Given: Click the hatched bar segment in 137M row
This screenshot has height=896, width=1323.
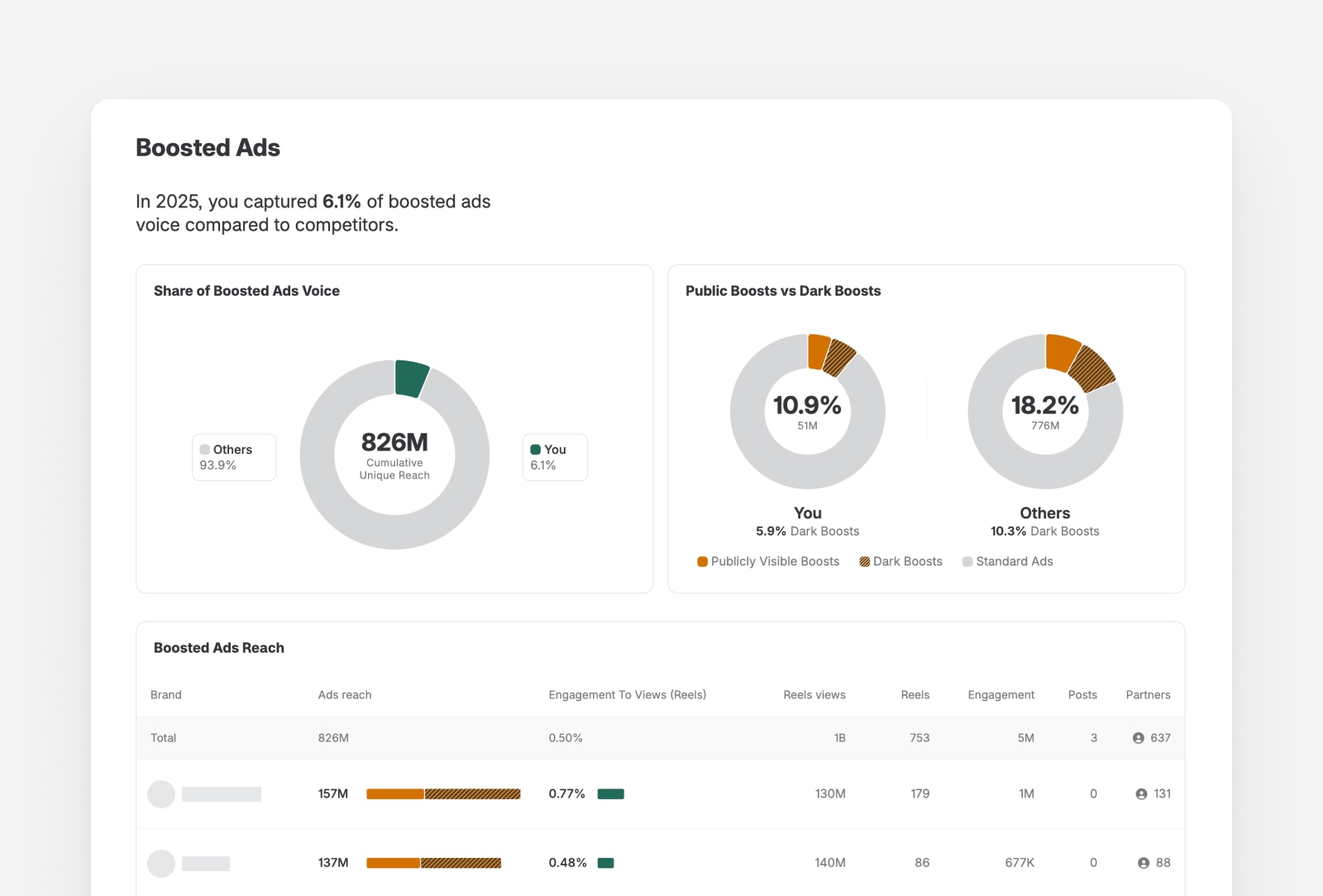Looking at the screenshot, I should click(461, 863).
